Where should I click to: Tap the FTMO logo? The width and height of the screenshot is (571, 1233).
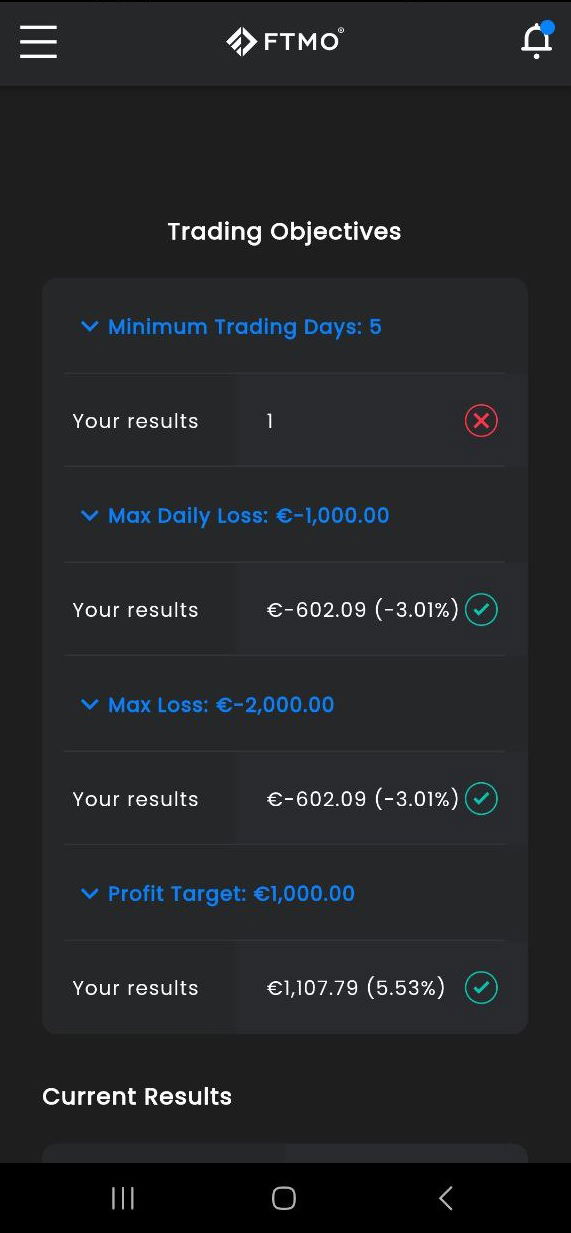coord(285,41)
